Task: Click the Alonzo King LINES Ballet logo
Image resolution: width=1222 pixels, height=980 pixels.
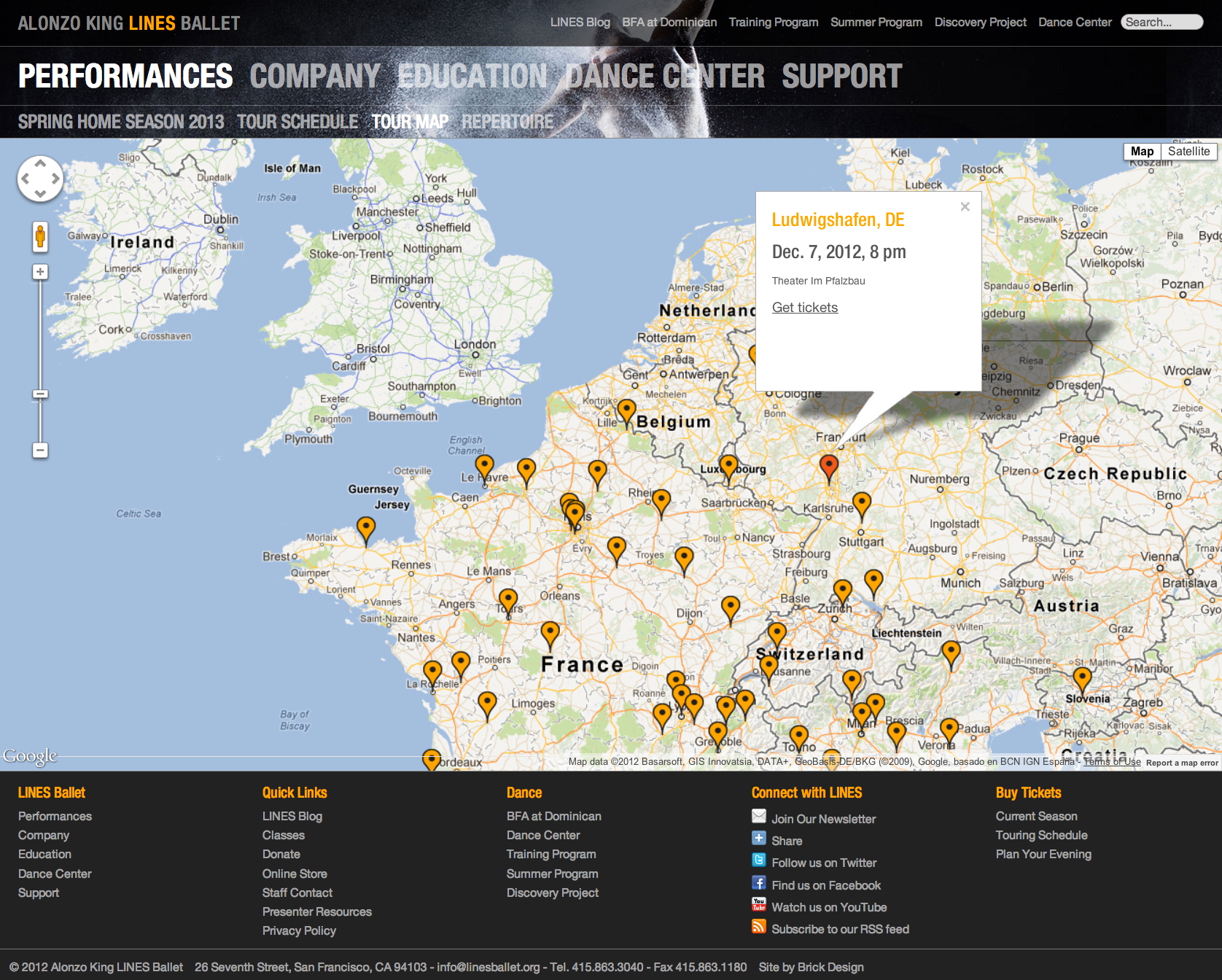Action: pyautogui.click(x=129, y=23)
